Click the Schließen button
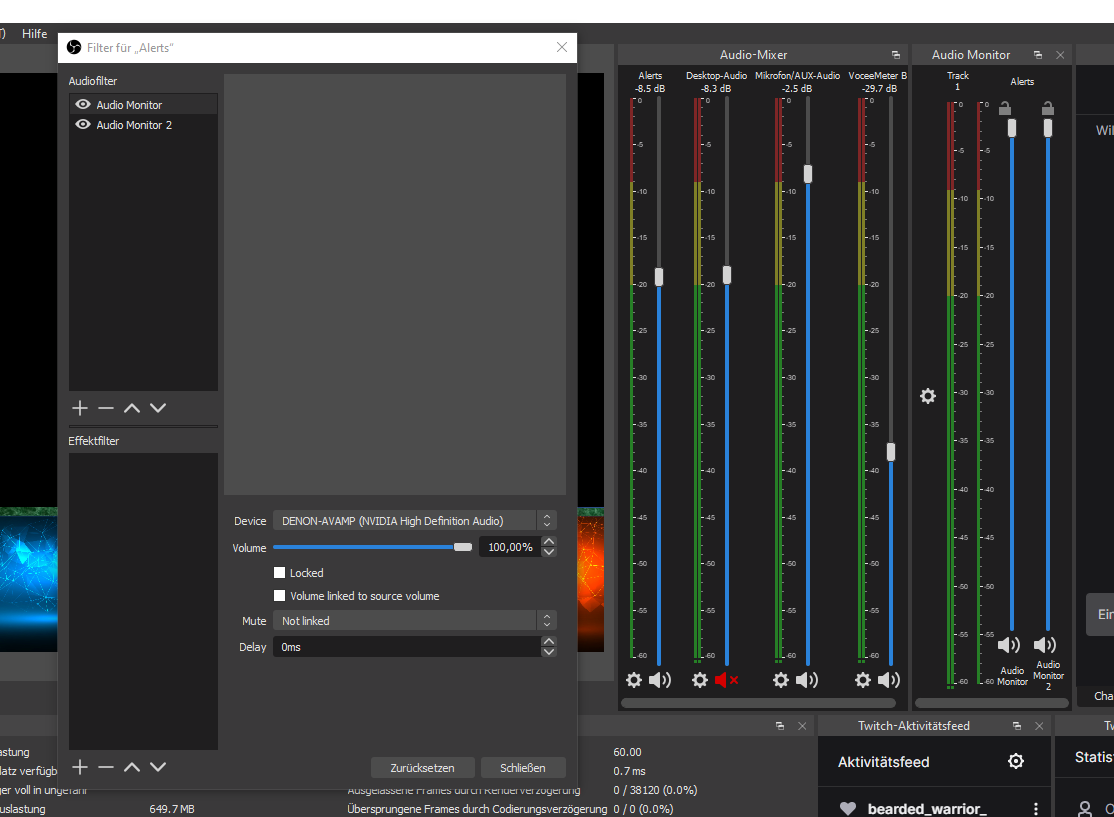The image size is (1114, 817). tap(523, 768)
